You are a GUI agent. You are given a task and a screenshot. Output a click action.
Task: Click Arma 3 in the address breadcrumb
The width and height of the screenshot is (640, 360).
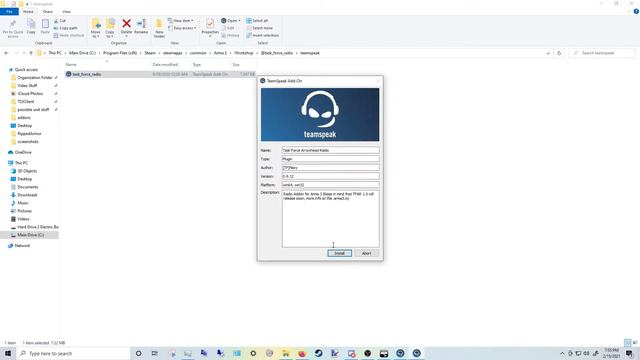click(220, 53)
